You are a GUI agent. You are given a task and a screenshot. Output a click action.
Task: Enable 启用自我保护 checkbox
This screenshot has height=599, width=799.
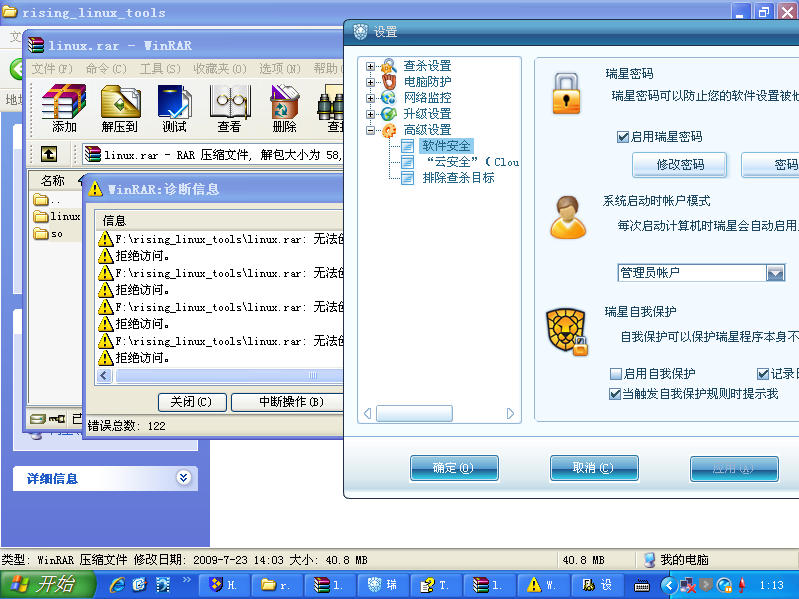(616, 374)
